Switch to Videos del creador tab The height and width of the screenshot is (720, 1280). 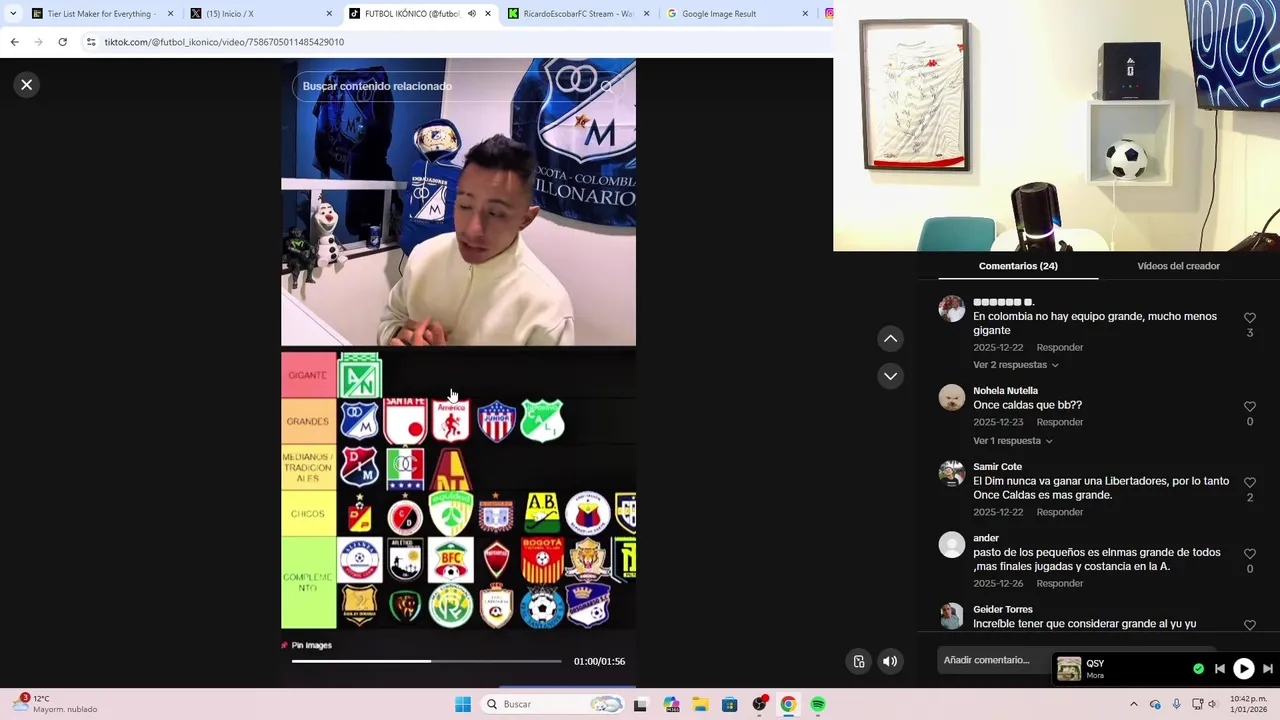point(1178,266)
